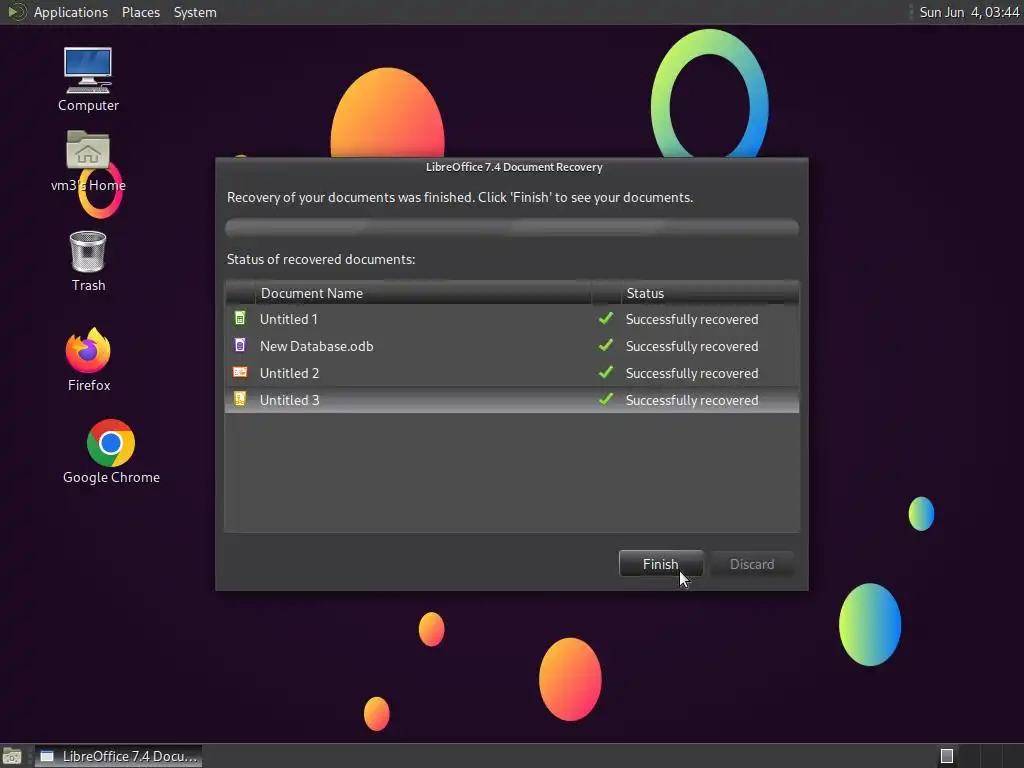Image resolution: width=1024 pixels, height=768 pixels.
Task: Select the New Database.odb document name
Action: coord(317,346)
